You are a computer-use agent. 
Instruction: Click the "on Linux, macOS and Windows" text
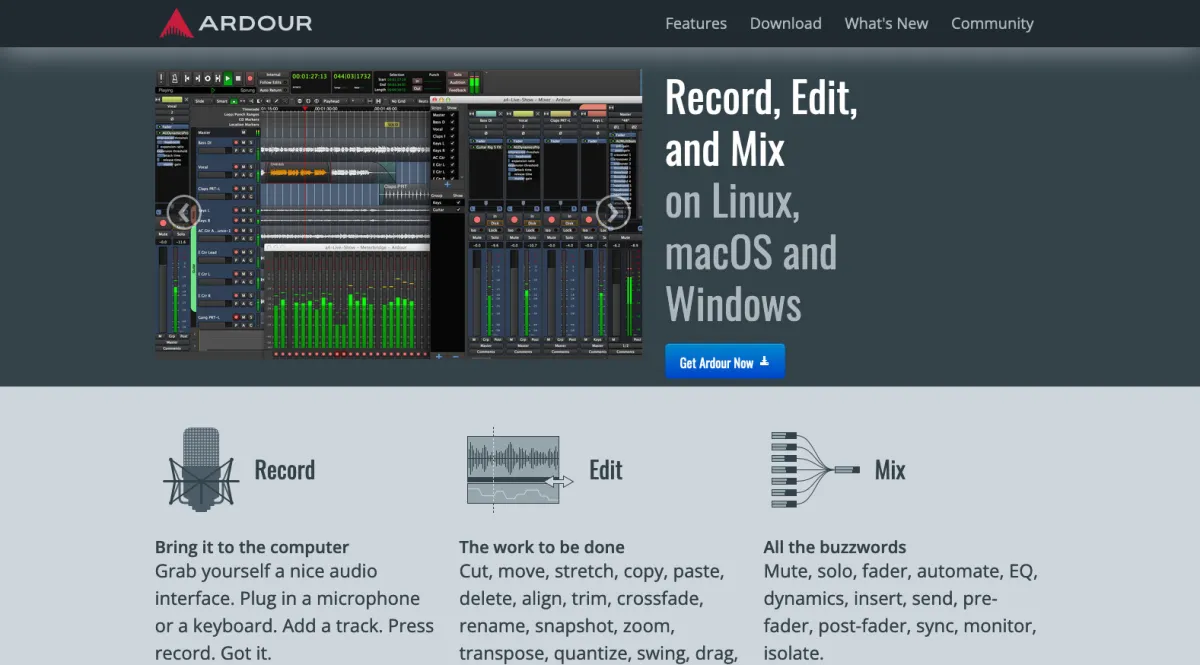pyautogui.click(x=751, y=254)
